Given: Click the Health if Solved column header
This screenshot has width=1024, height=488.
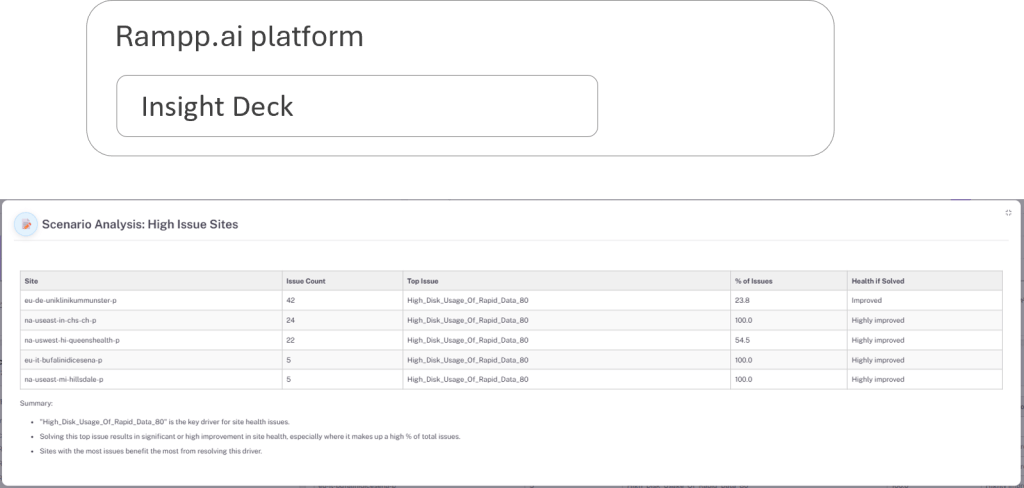Looking at the screenshot, I should point(879,280).
